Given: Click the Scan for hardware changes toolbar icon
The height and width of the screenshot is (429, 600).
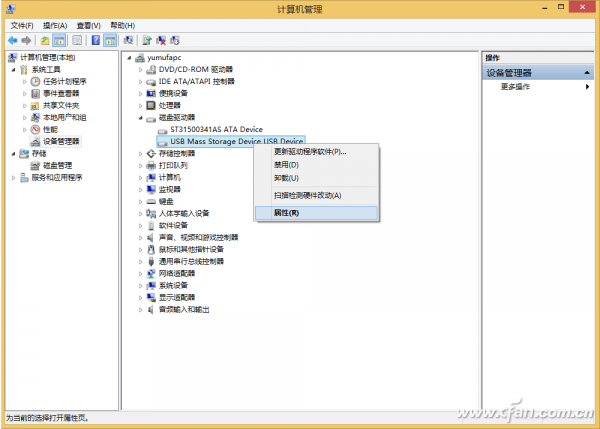Looking at the screenshot, I should coord(128,40).
